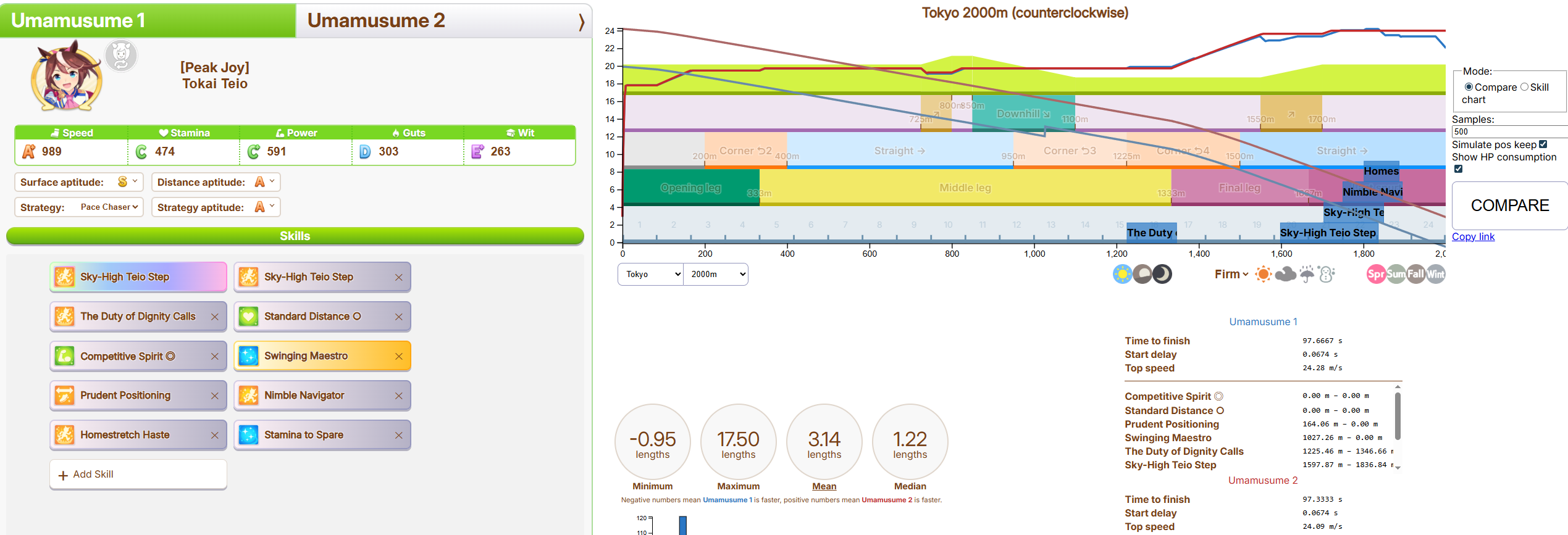Click Sky-High Teio Step unique skill
The width and height of the screenshot is (1568, 535).
tap(138, 277)
